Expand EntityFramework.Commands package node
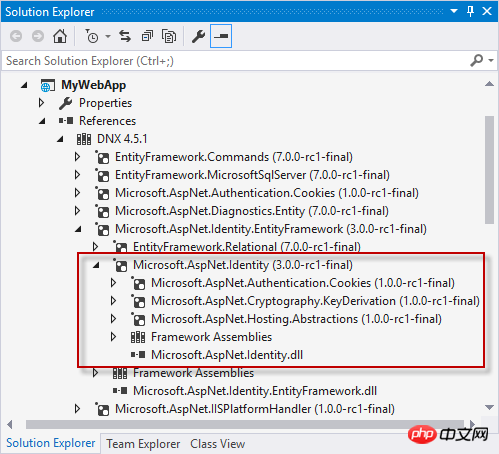Image resolution: width=499 pixels, height=454 pixels. 77,157
